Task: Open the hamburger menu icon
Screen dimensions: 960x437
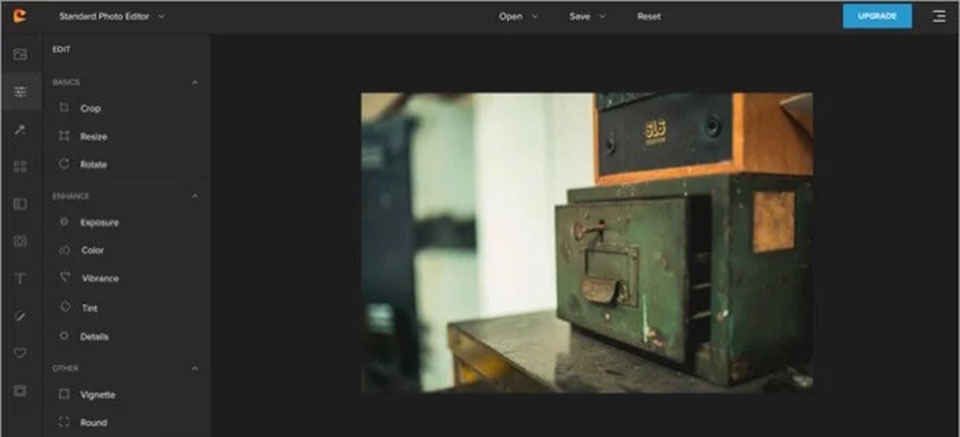Action: coord(939,16)
